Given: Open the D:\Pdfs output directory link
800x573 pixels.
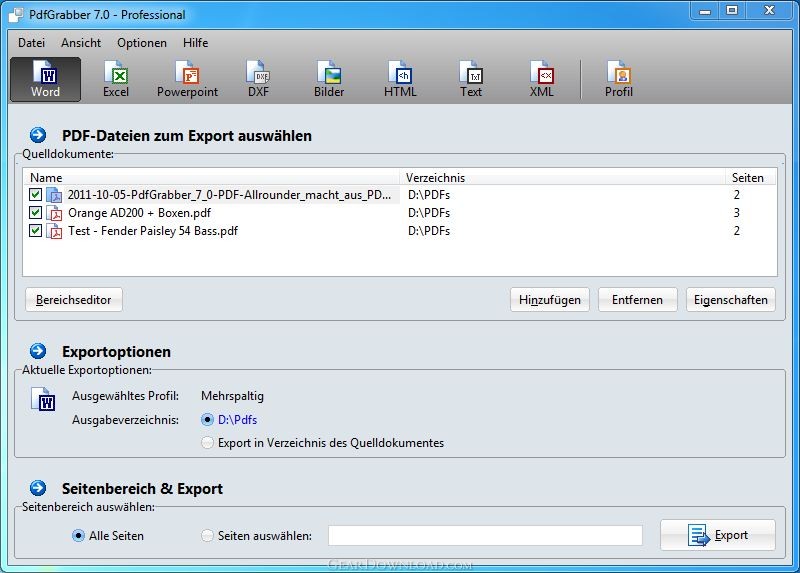Looking at the screenshot, I should (x=237, y=419).
